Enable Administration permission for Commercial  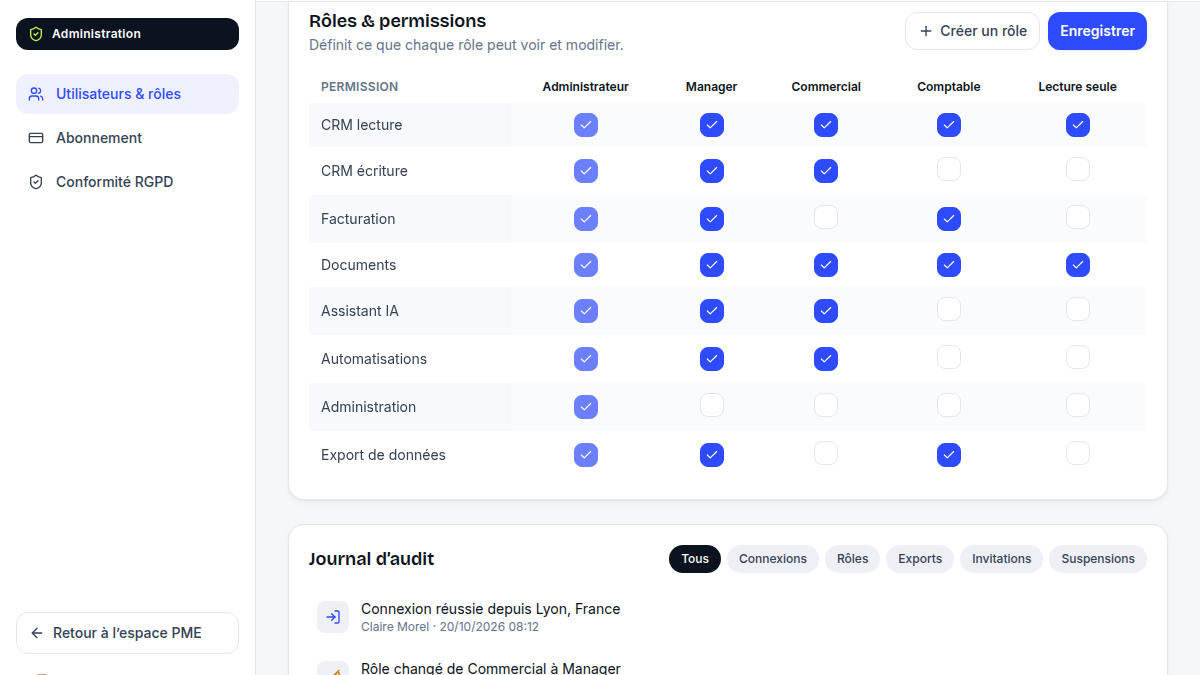(x=826, y=405)
